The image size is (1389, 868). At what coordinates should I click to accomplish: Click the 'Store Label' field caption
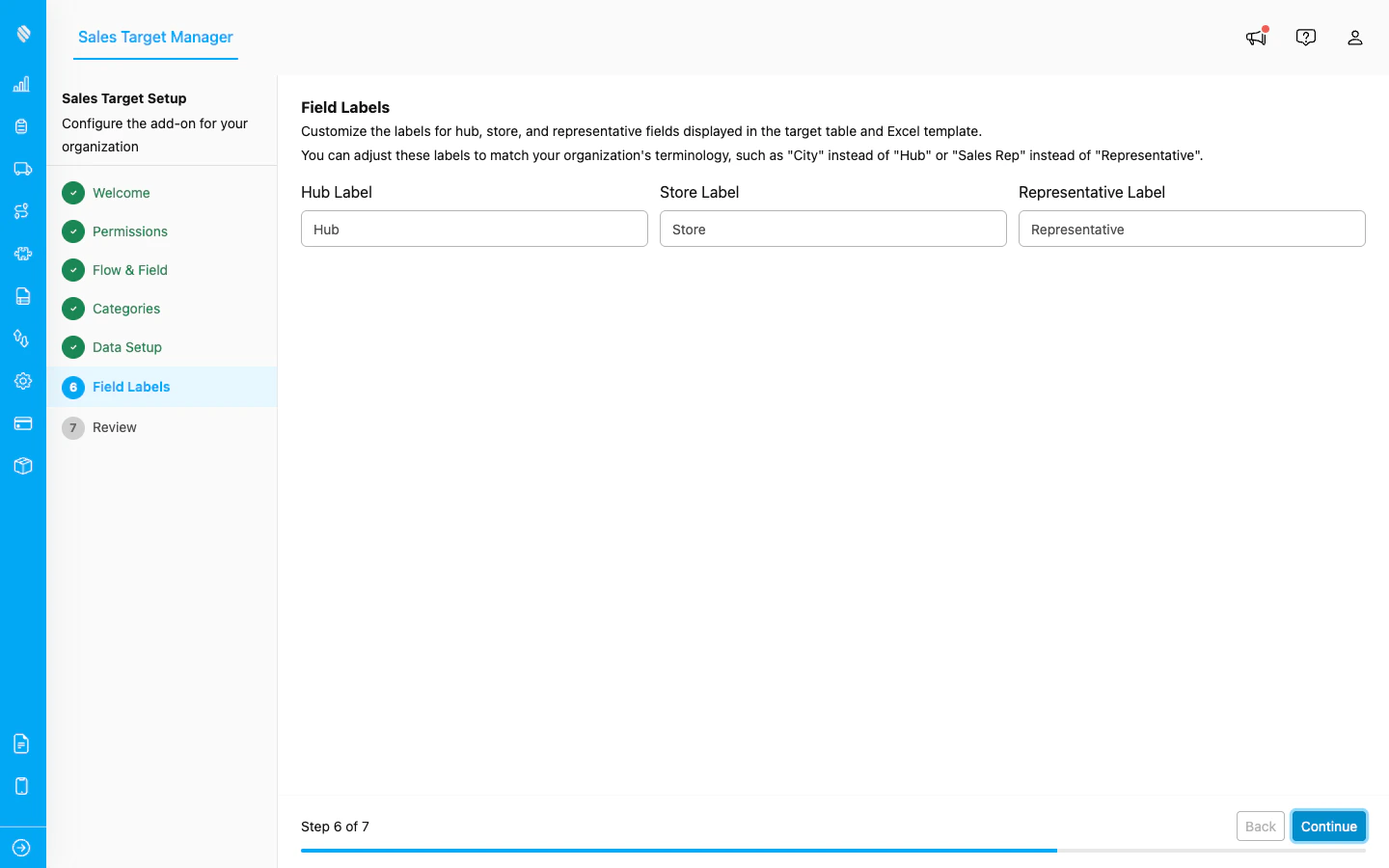point(699,192)
